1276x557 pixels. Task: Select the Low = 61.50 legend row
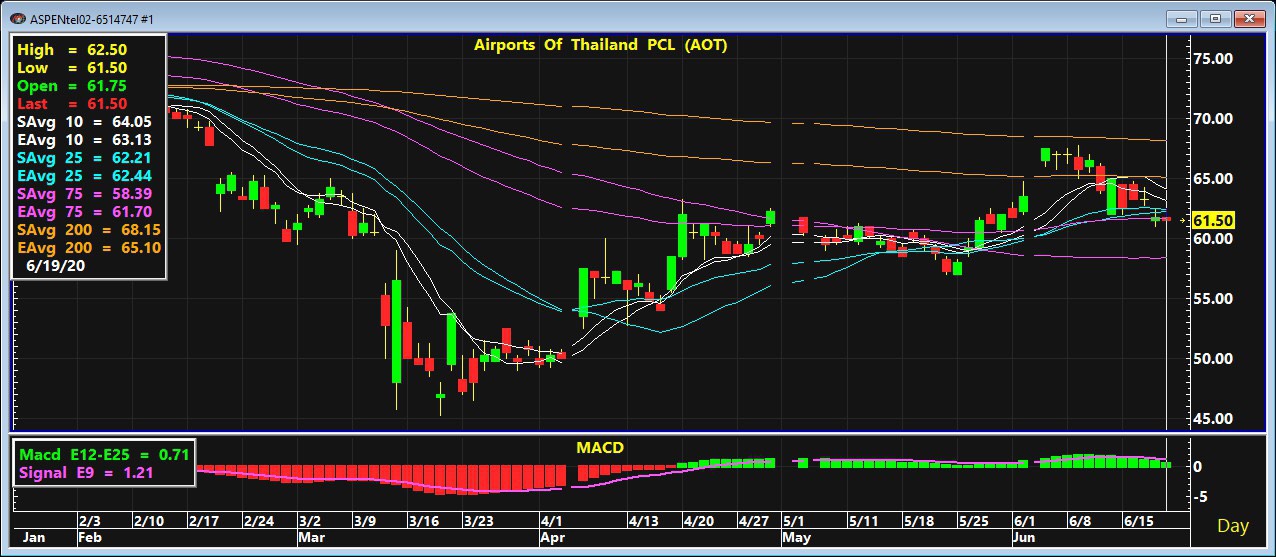tap(72, 67)
